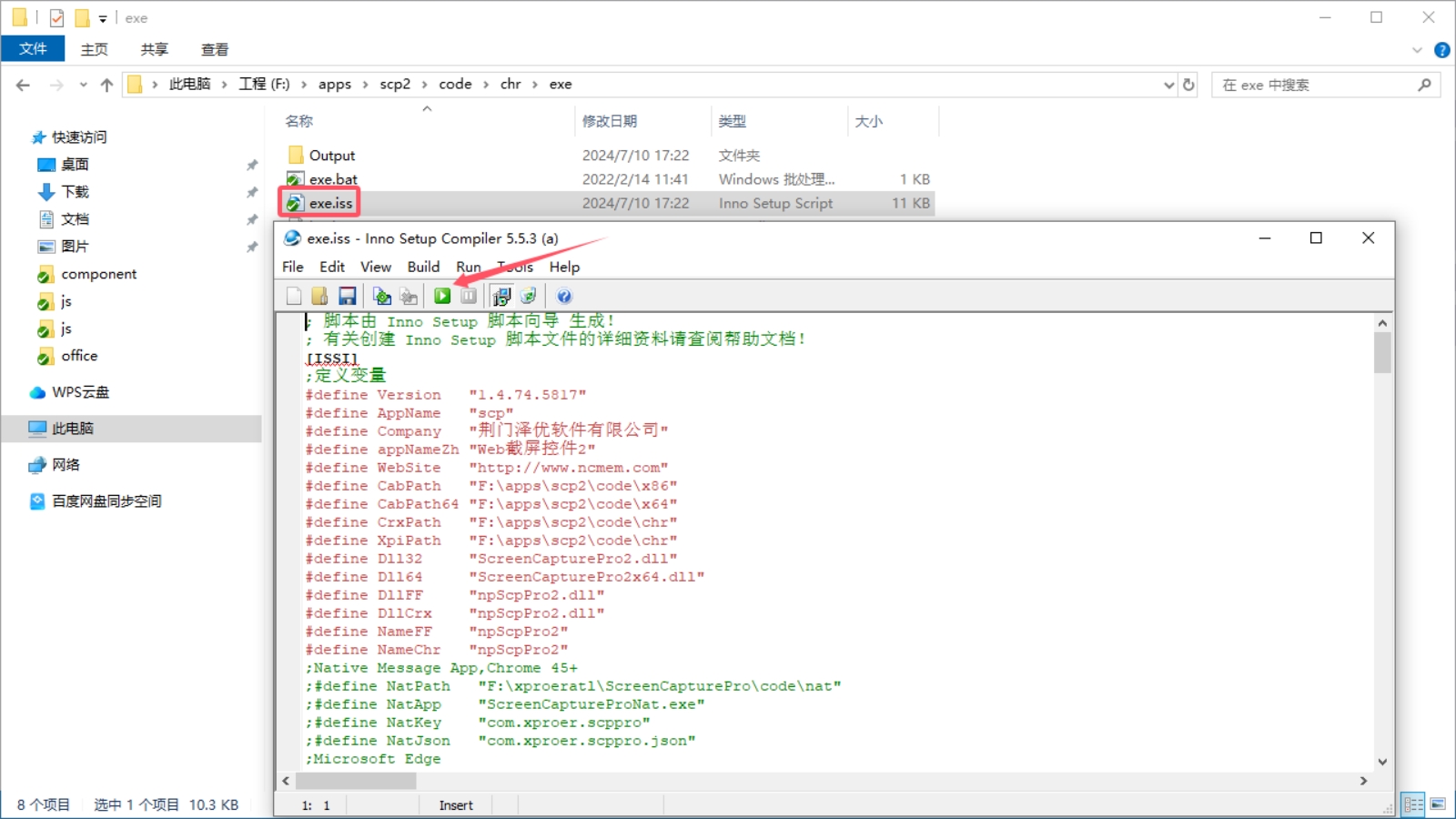Open the address bar history dropdown

[1169, 85]
